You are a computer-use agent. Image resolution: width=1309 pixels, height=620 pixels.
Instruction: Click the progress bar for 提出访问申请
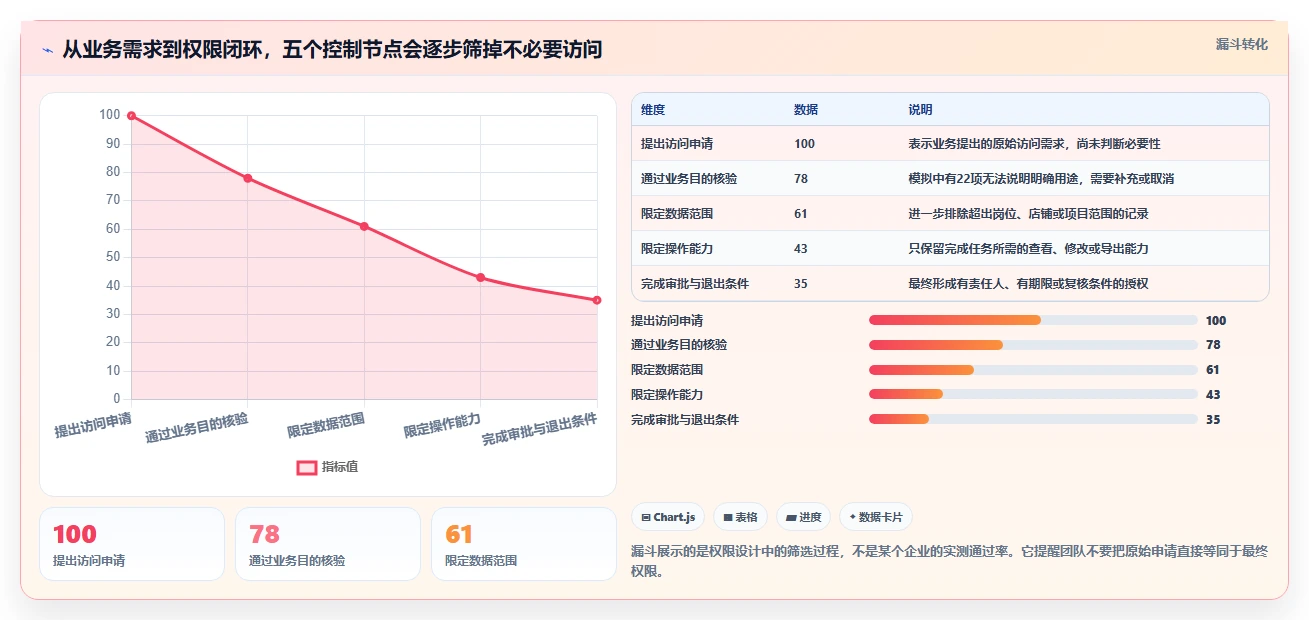(1033, 320)
